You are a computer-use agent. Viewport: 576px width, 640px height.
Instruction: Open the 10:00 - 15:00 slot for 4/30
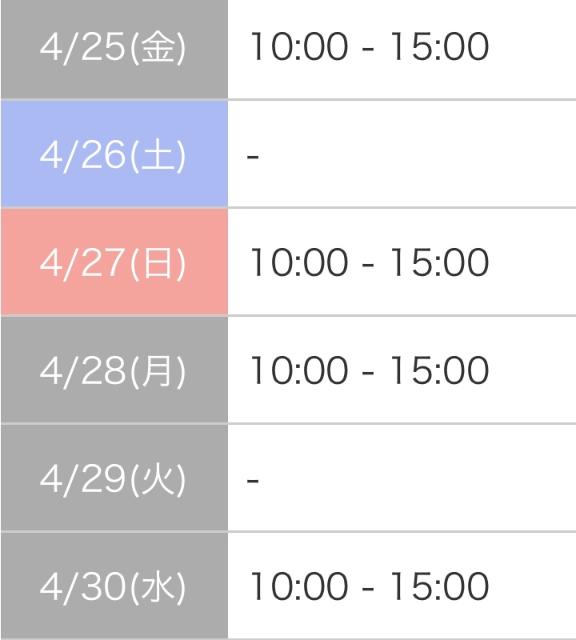click(x=369, y=586)
